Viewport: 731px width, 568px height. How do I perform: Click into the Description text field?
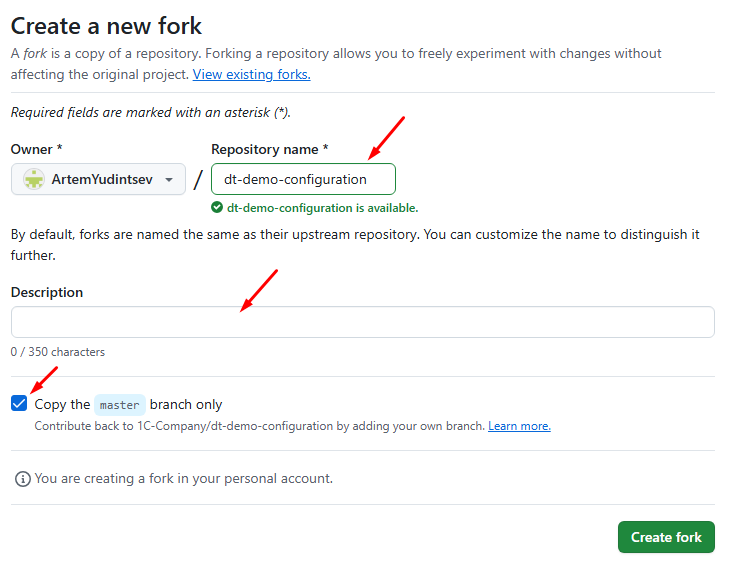(x=362, y=322)
